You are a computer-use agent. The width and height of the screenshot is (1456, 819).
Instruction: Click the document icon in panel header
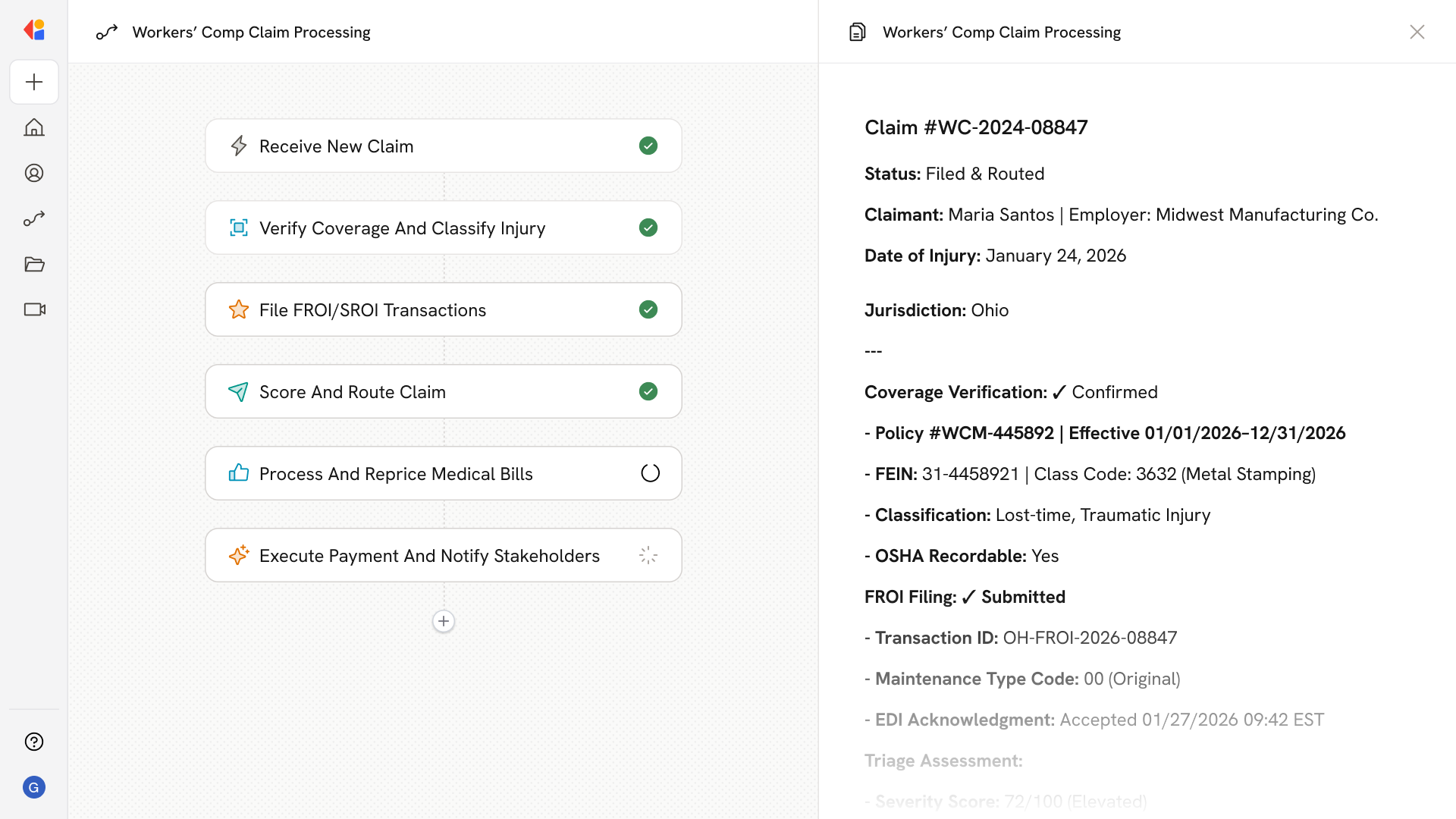(x=857, y=32)
